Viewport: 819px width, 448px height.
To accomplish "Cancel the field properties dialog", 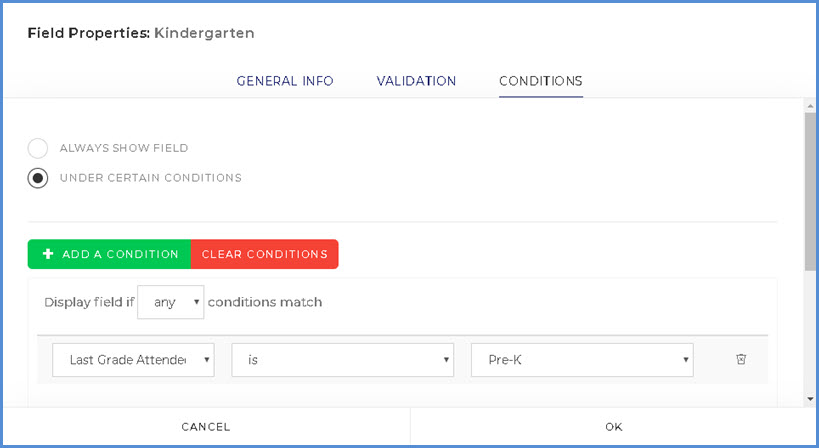I will pyautogui.click(x=206, y=427).
